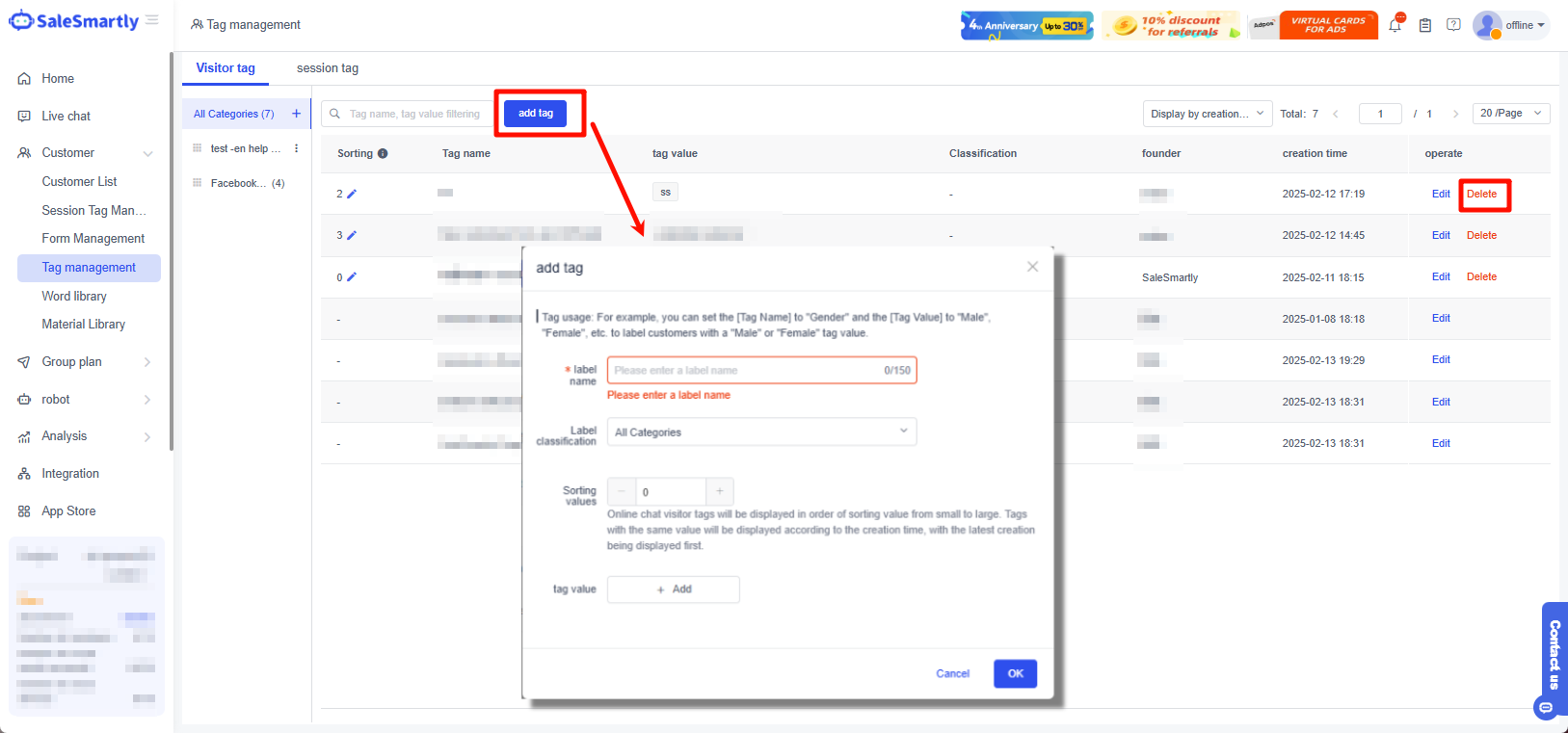Open more options for test -en help category
Image resolution: width=1568 pixels, height=733 pixels.
tap(296, 148)
